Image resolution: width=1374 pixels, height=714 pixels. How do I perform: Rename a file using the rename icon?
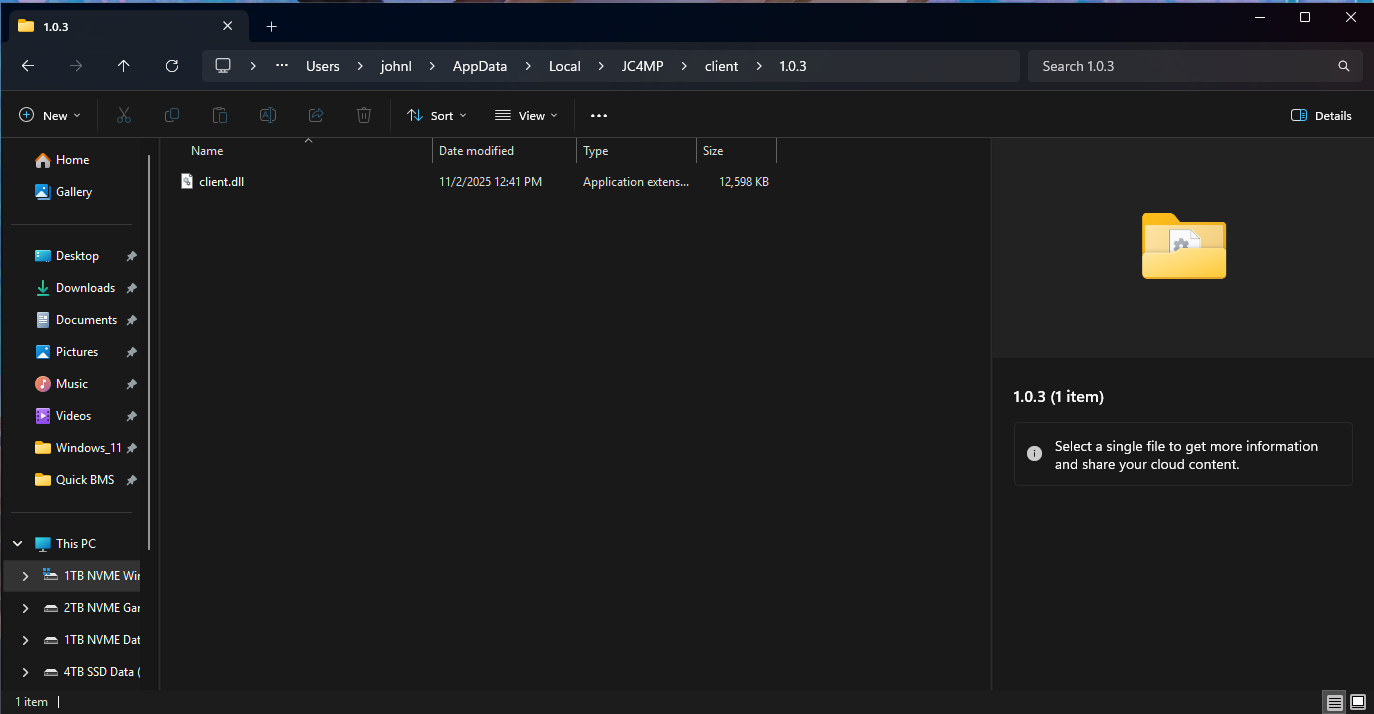(x=267, y=115)
